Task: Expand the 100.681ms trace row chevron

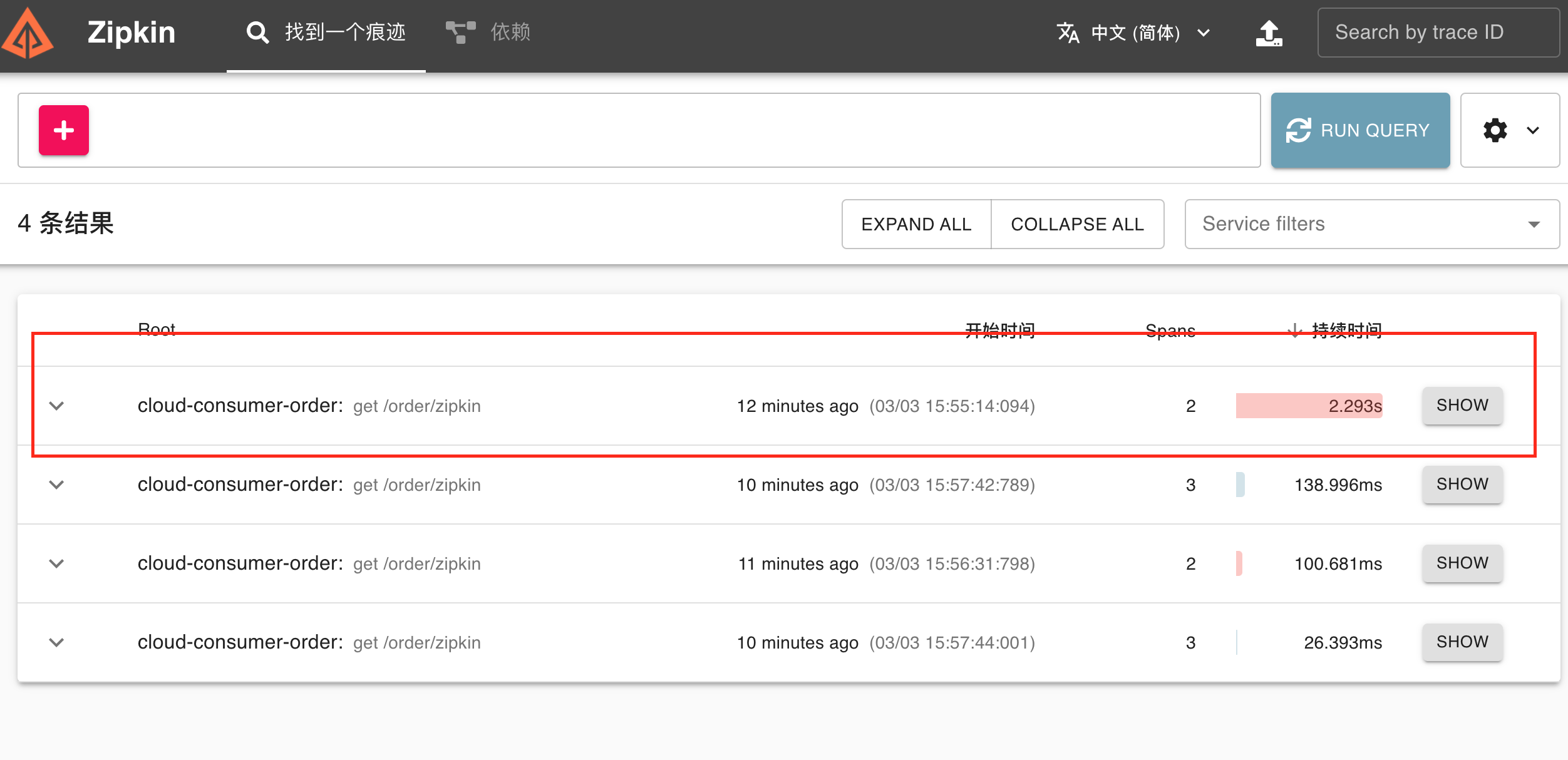Action: click(x=57, y=563)
